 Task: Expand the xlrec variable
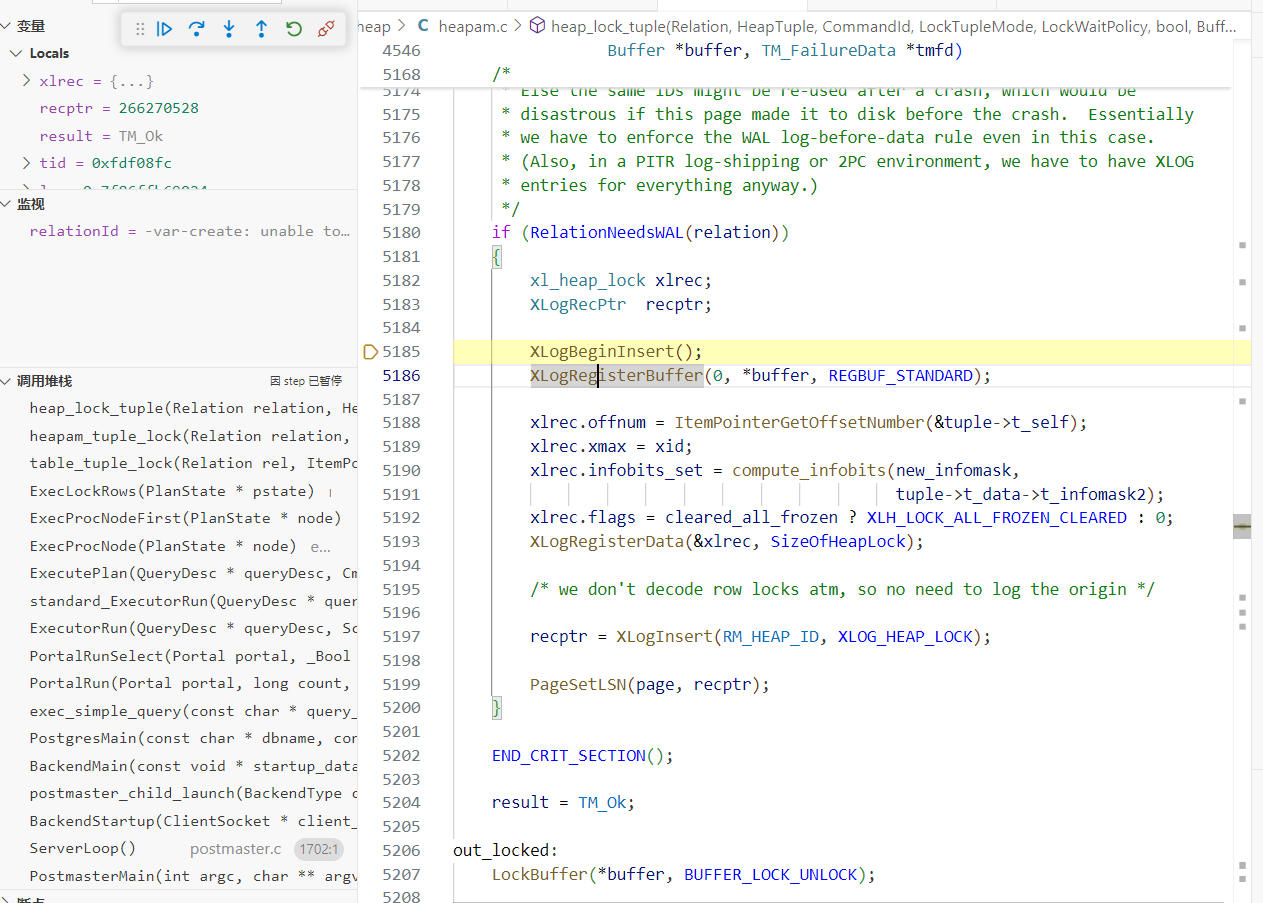point(27,81)
